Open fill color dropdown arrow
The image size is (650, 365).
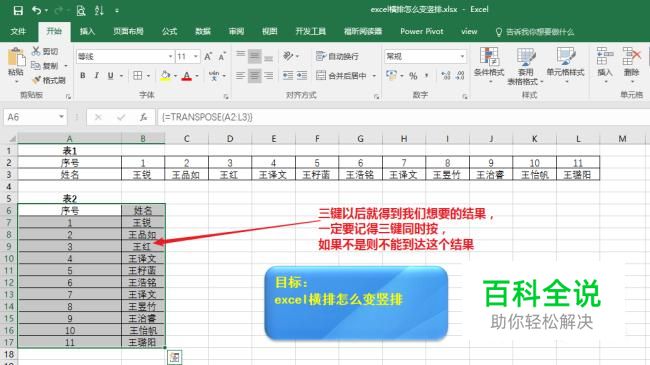[x=175, y=76]
